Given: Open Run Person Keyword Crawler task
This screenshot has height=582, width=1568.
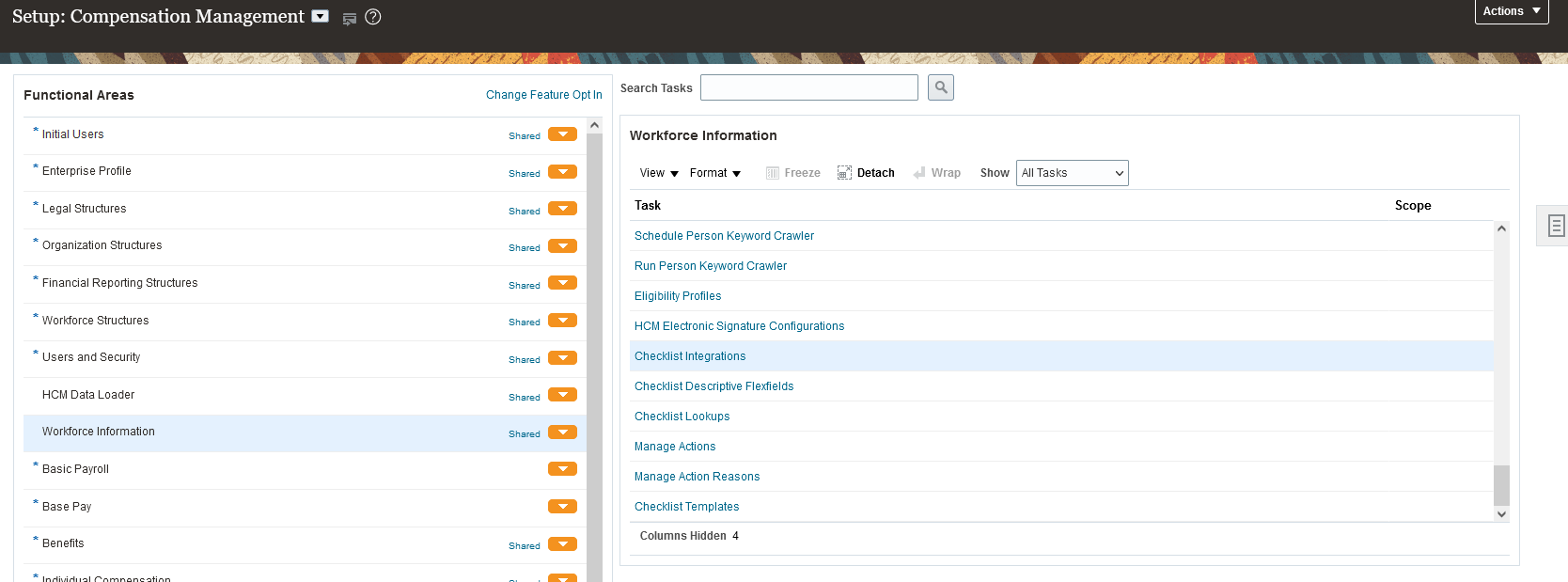Looking at the screenshot, I should [711, 266].
